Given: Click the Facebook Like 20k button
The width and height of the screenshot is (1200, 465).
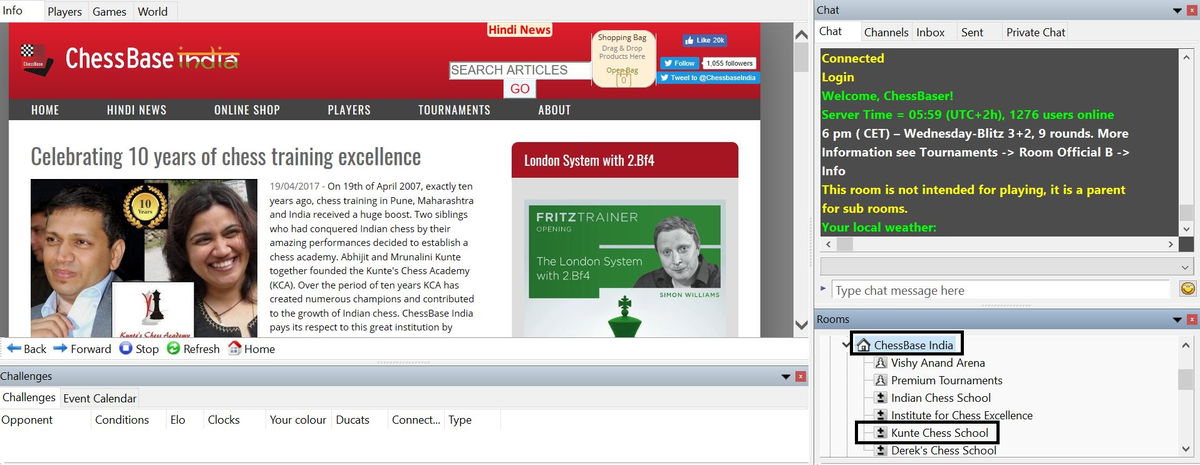Looking at the screenshot, I should coord(704,41).
